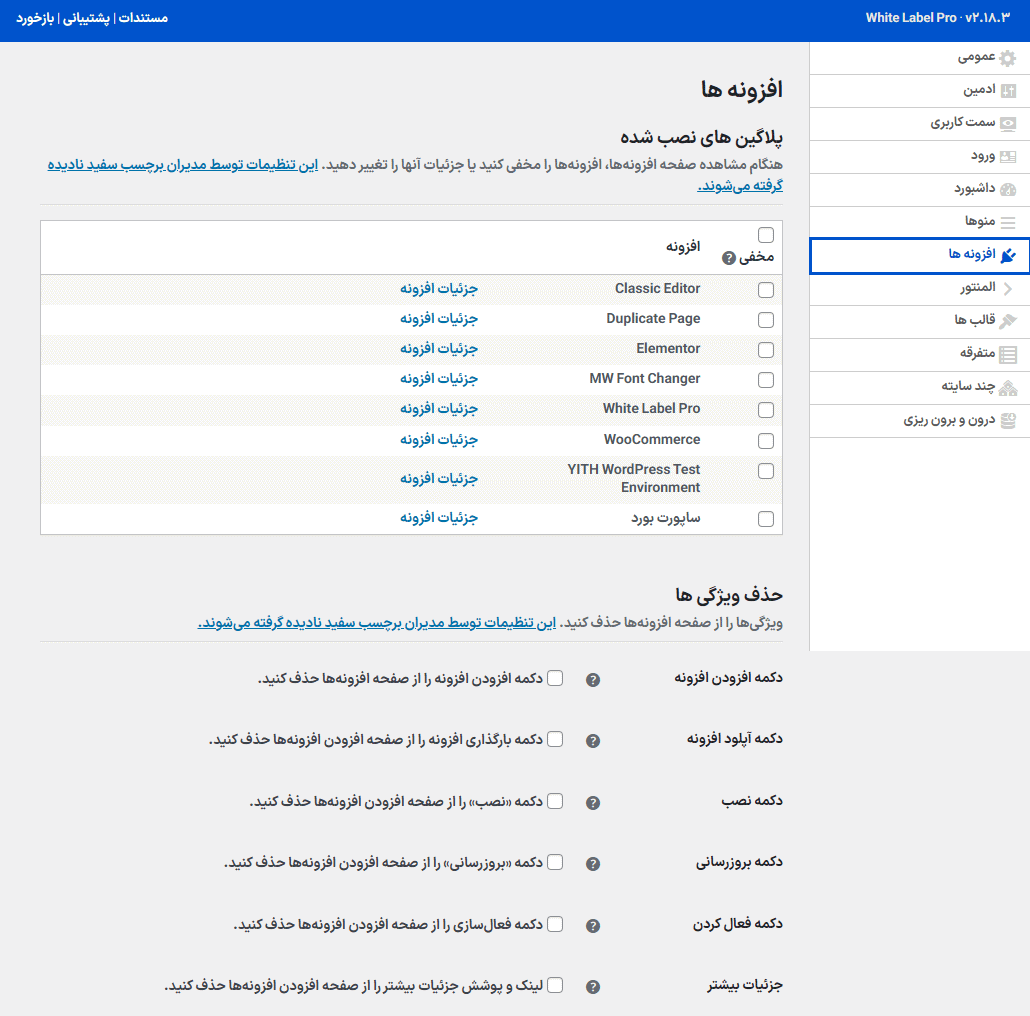Click help icon for دکمه افزودن افزونه

click(x=593, y=680)
